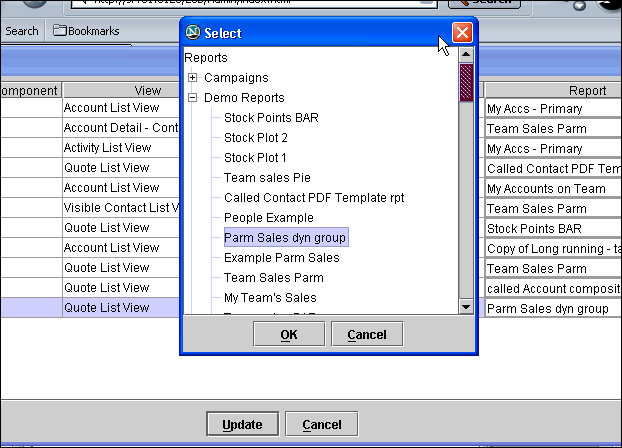Choose My Team's Sales report
The image size is (622, 448).
click(270, 298)
